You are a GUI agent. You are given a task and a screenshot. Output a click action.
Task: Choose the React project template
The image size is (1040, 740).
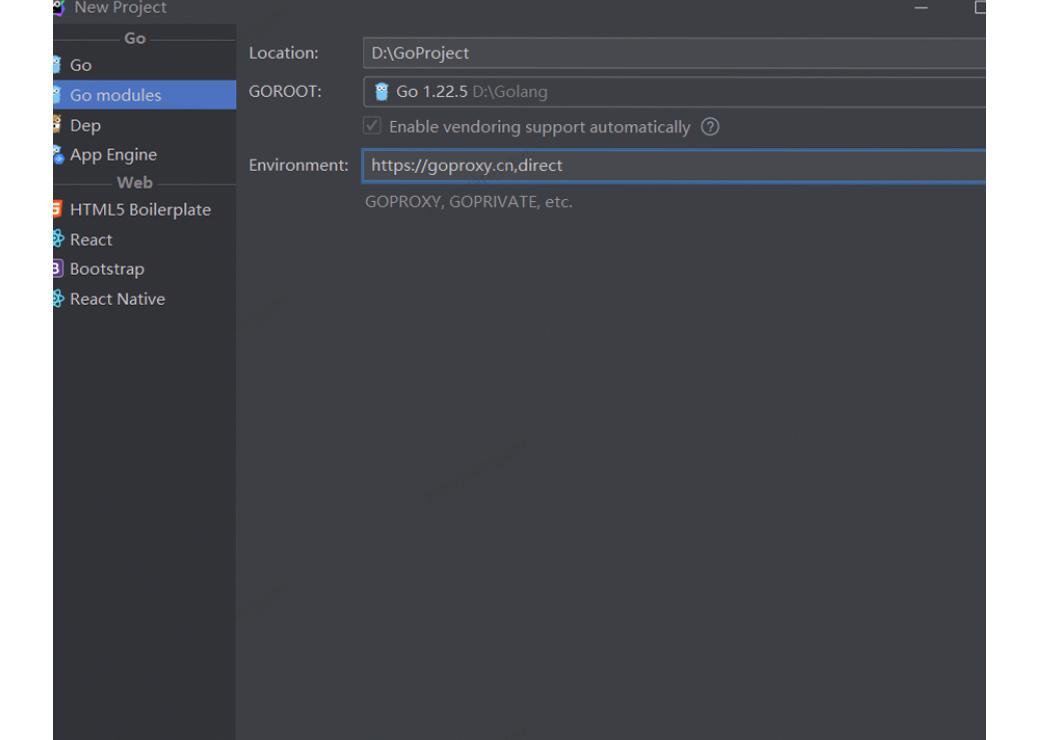pyautogui.click(x=145, y=239)
